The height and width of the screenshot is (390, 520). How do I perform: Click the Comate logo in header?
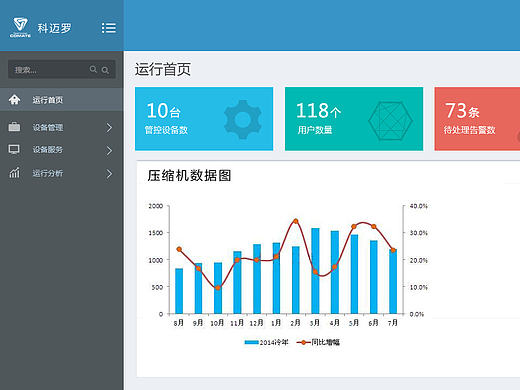click(x=20, y=27)
